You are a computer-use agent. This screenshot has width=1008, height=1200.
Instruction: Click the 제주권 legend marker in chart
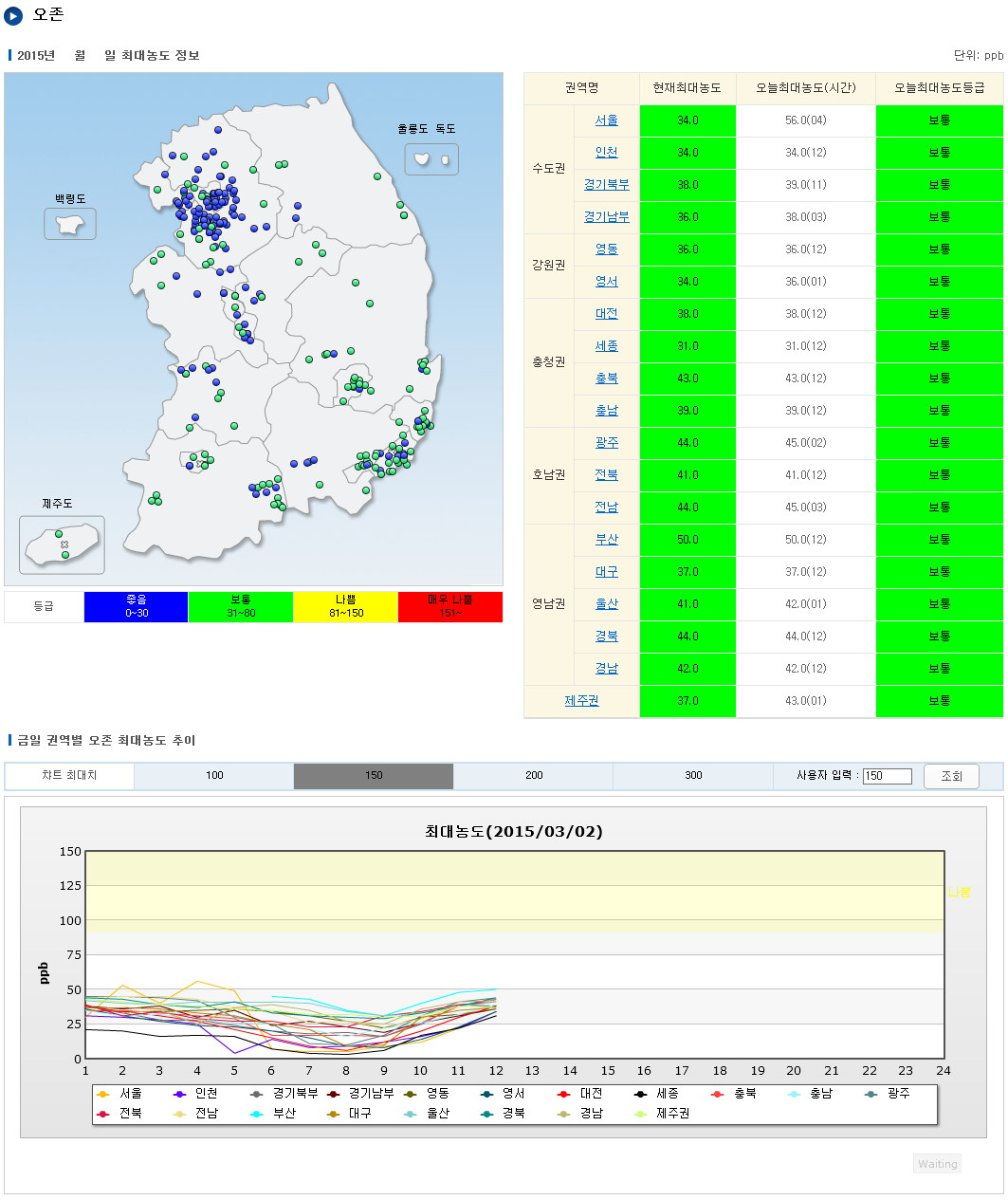pos(641,1114)
